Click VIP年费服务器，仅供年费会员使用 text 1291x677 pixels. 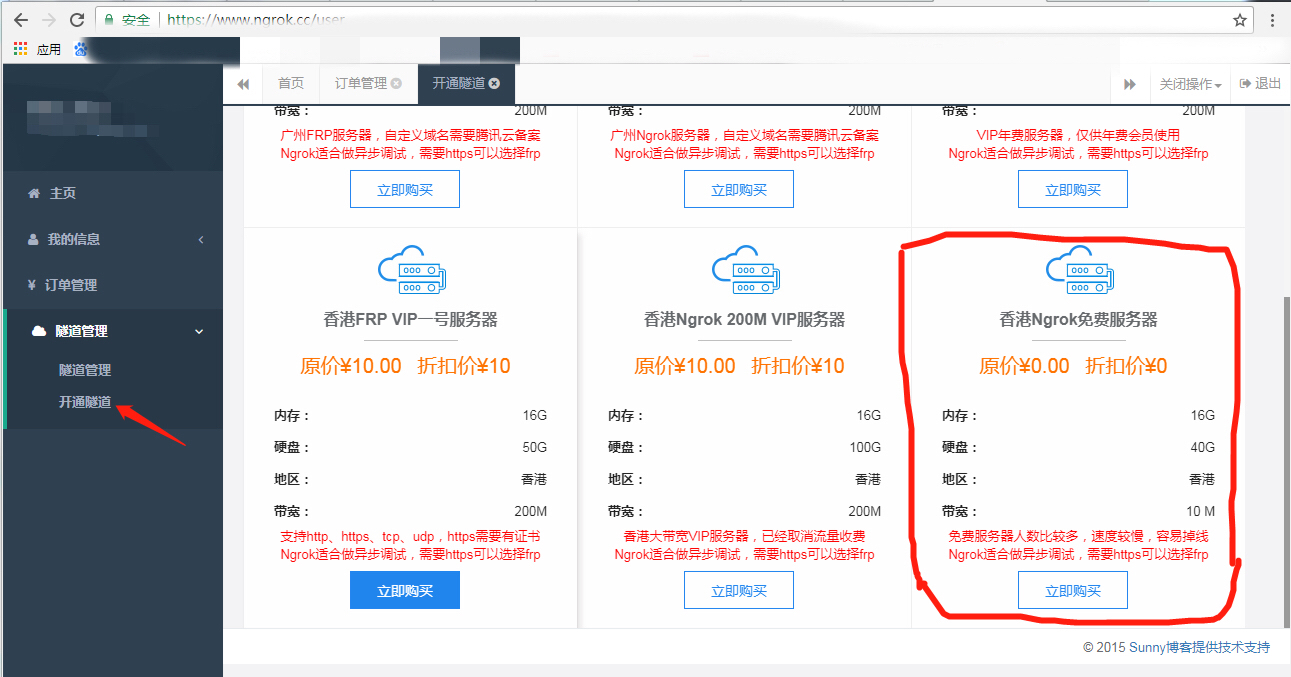tap(1078, 135)
